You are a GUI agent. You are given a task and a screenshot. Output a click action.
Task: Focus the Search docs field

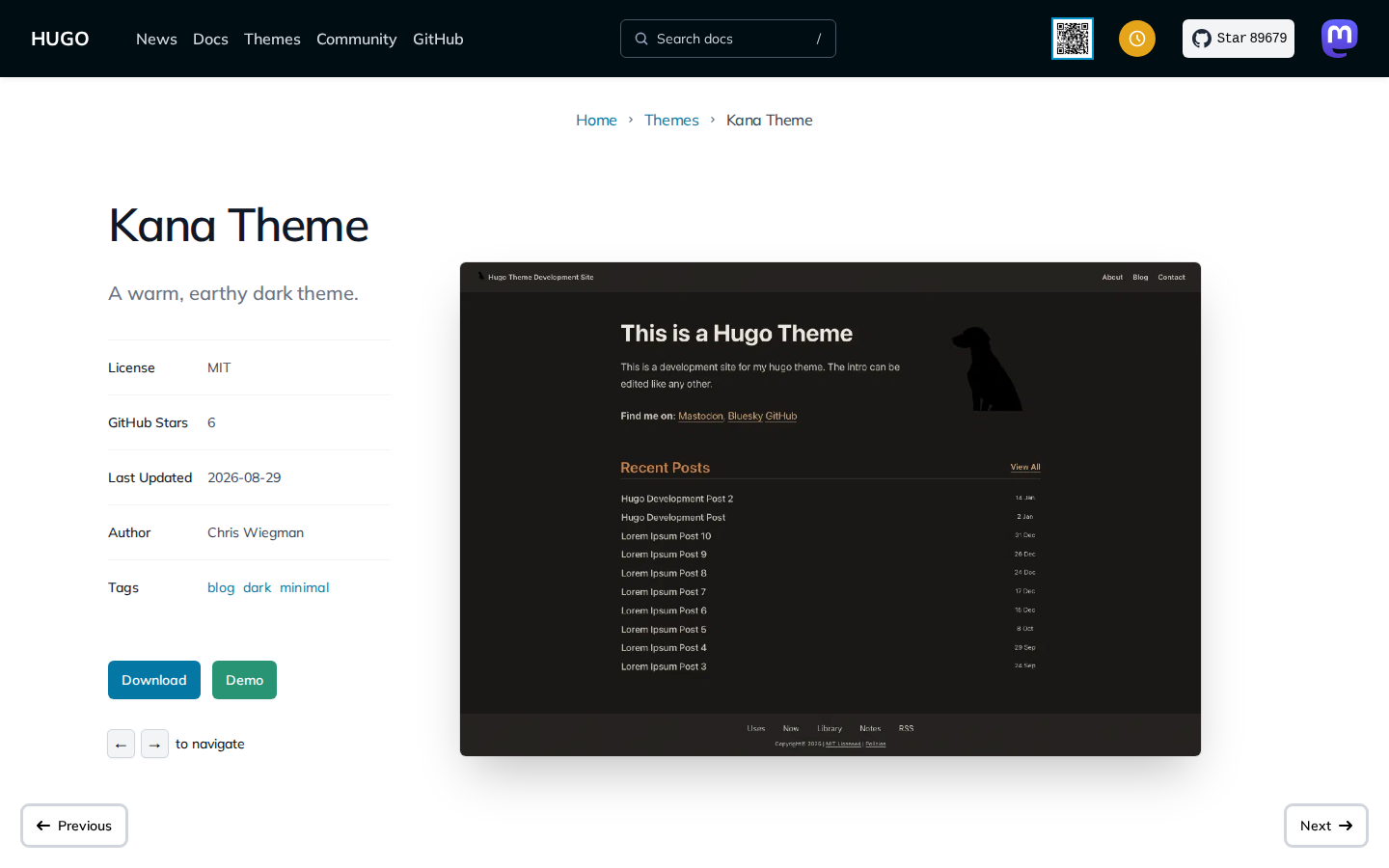[x=728, y=39]
